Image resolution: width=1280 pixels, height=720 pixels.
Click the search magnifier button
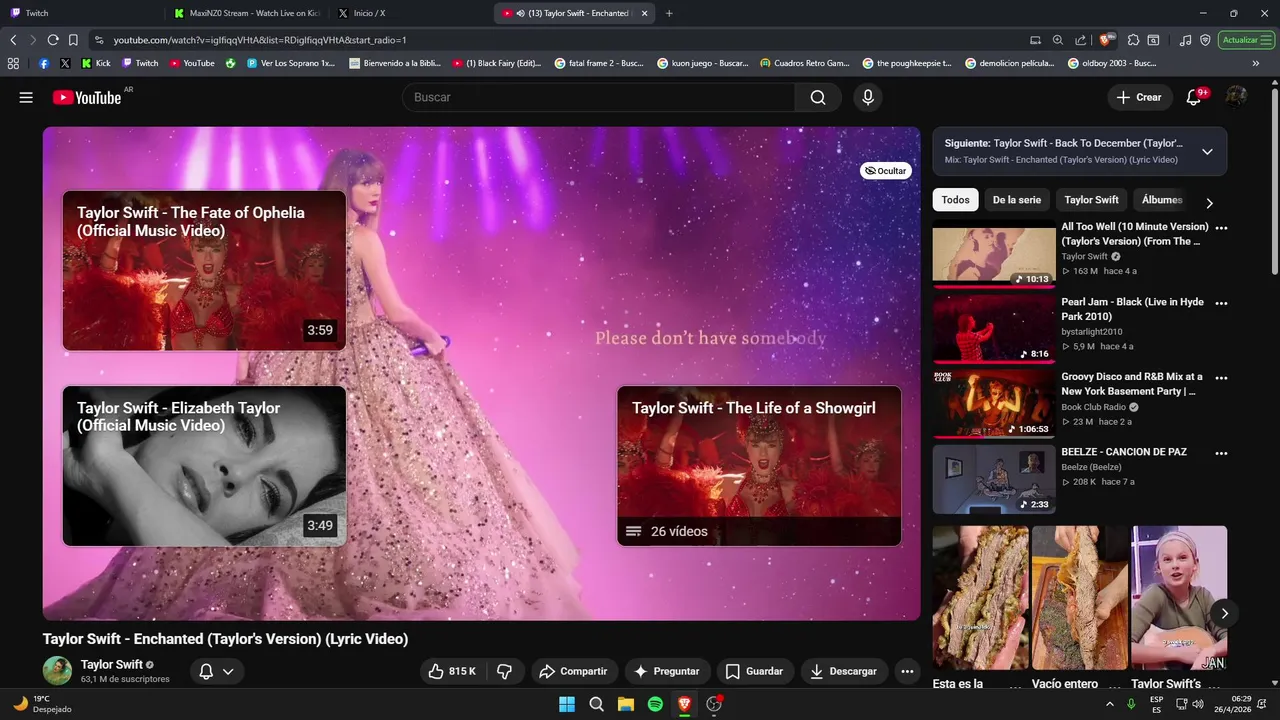(x=818, y=97)
